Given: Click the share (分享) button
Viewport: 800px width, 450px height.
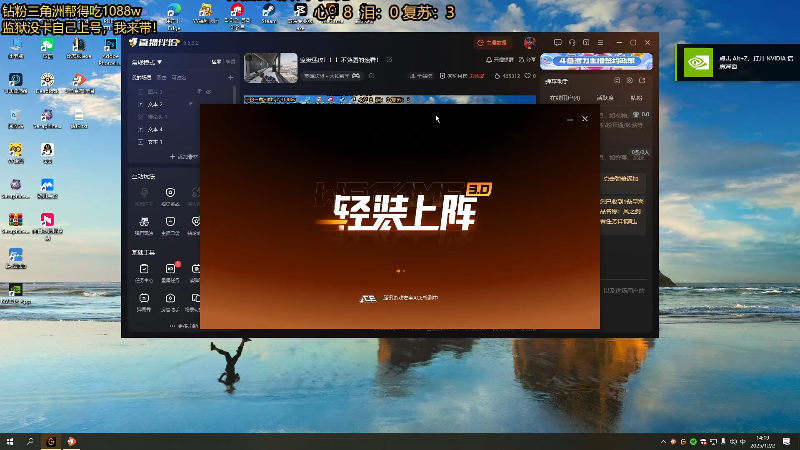Looking at the screenshot, I should tap(527, 60).
